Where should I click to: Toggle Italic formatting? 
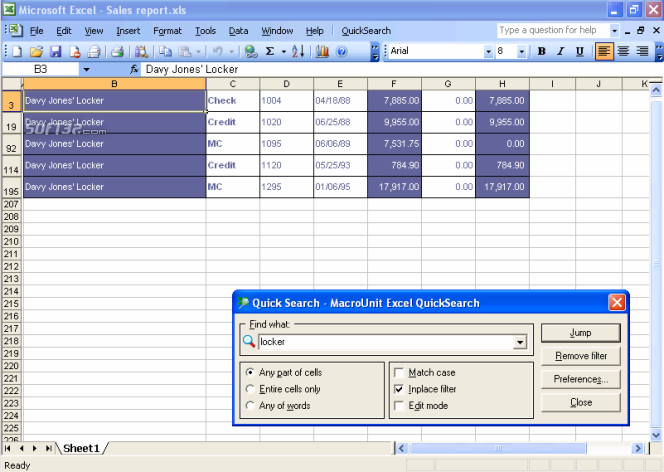560,52
